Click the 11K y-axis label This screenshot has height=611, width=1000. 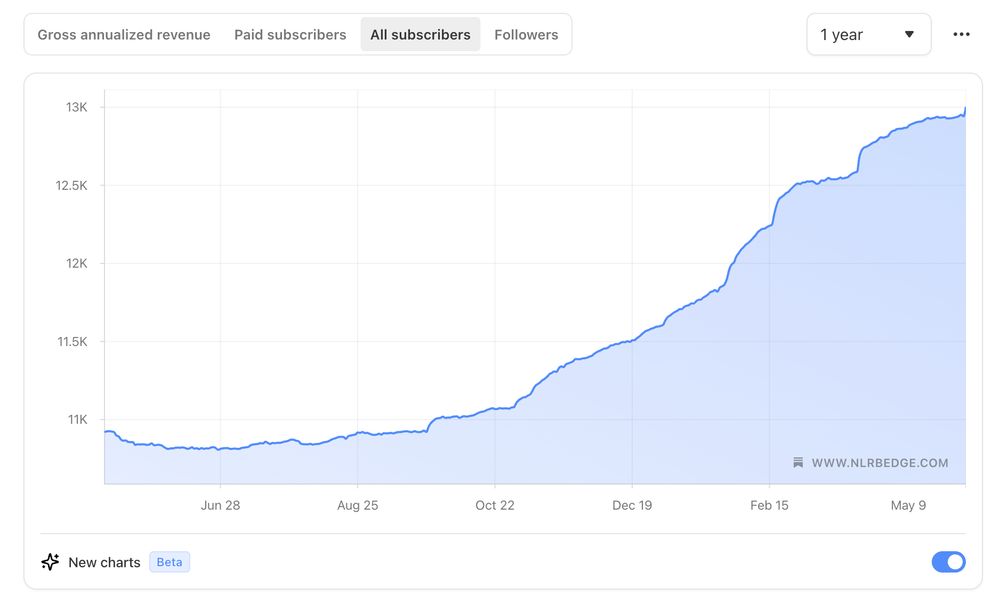[78, 420]
